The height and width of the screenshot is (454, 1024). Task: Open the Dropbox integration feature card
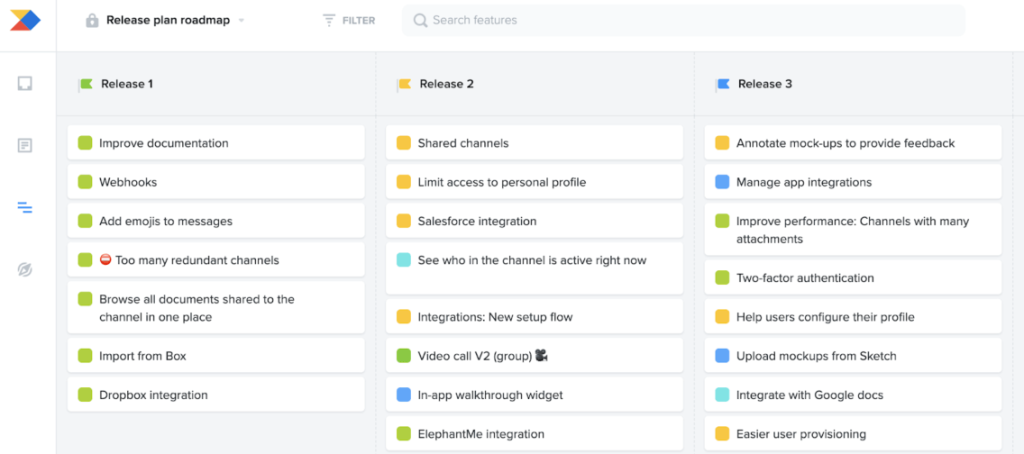coord(216,395)
